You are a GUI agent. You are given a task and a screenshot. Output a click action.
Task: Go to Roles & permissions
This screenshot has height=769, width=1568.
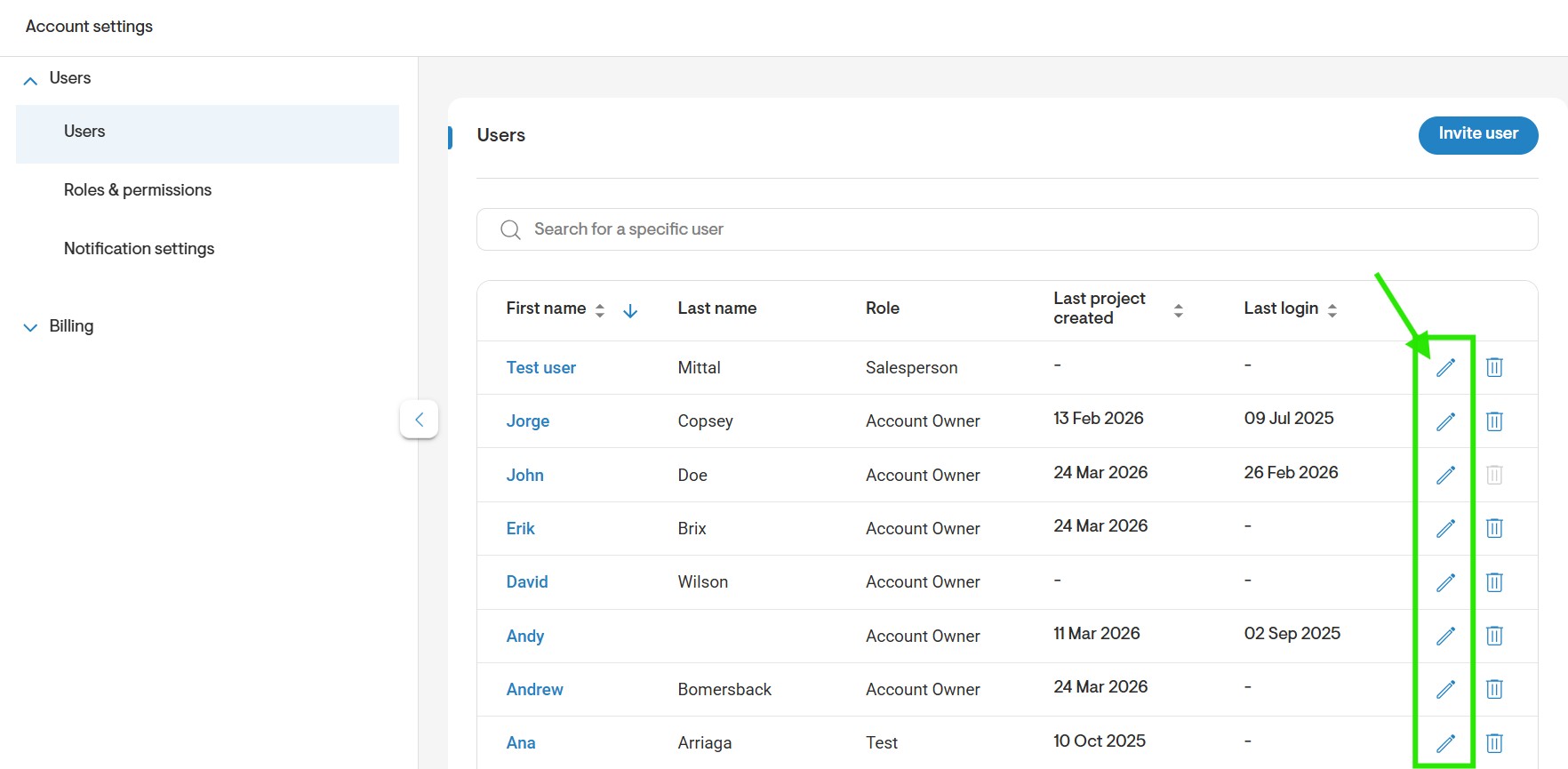click(x=138, y=190)
